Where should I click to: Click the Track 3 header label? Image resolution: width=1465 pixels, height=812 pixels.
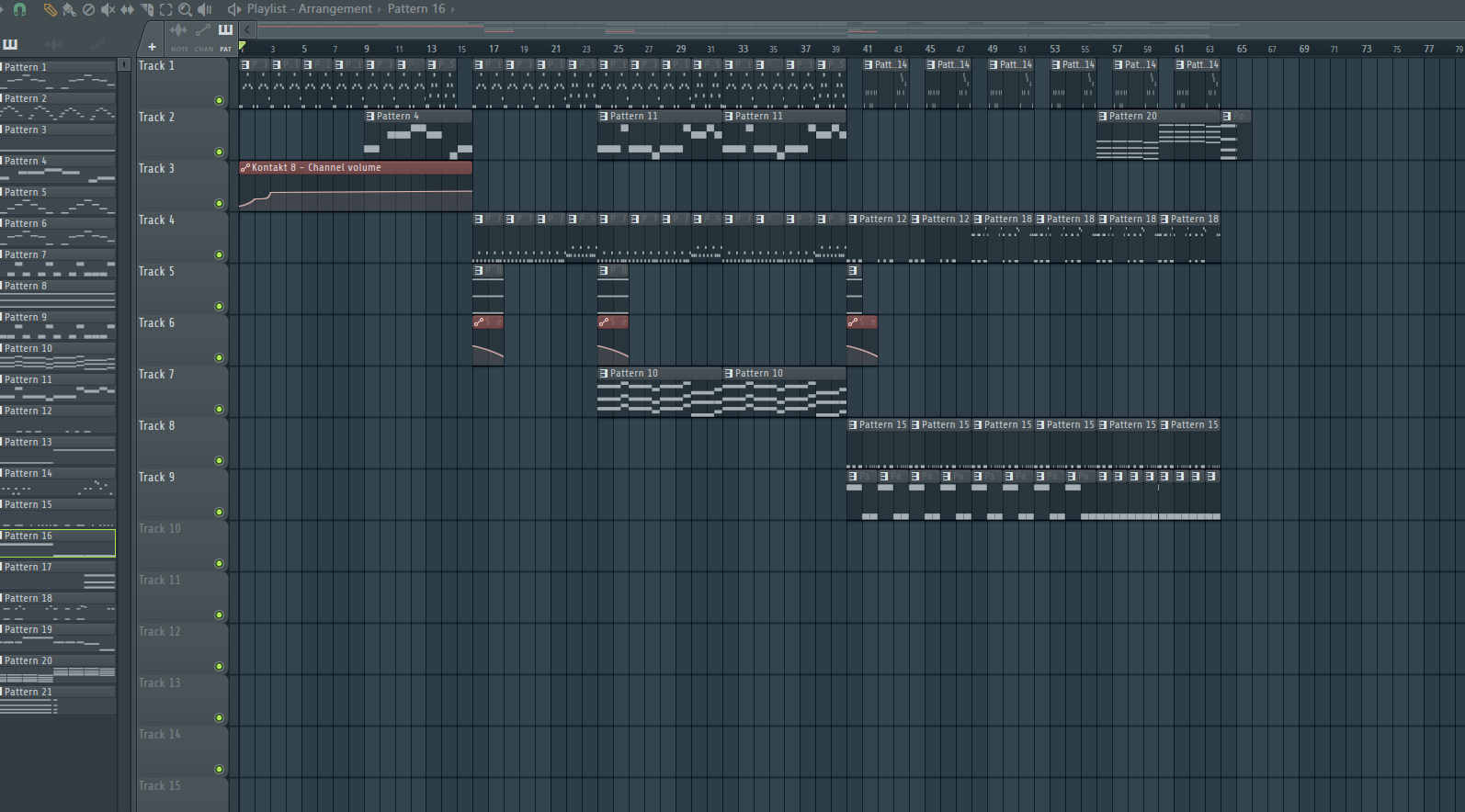(x=156, y=169)
